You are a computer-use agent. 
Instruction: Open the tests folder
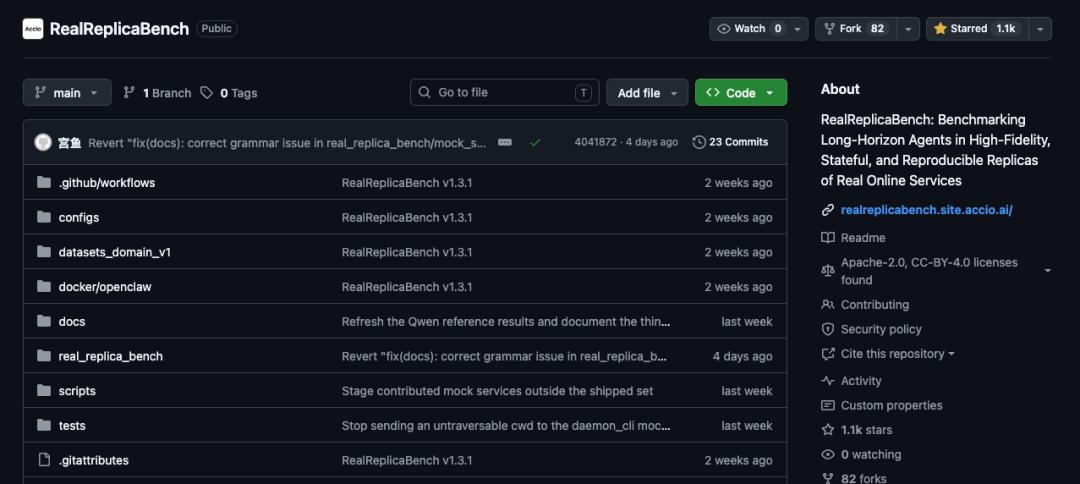tap(72, 425)
